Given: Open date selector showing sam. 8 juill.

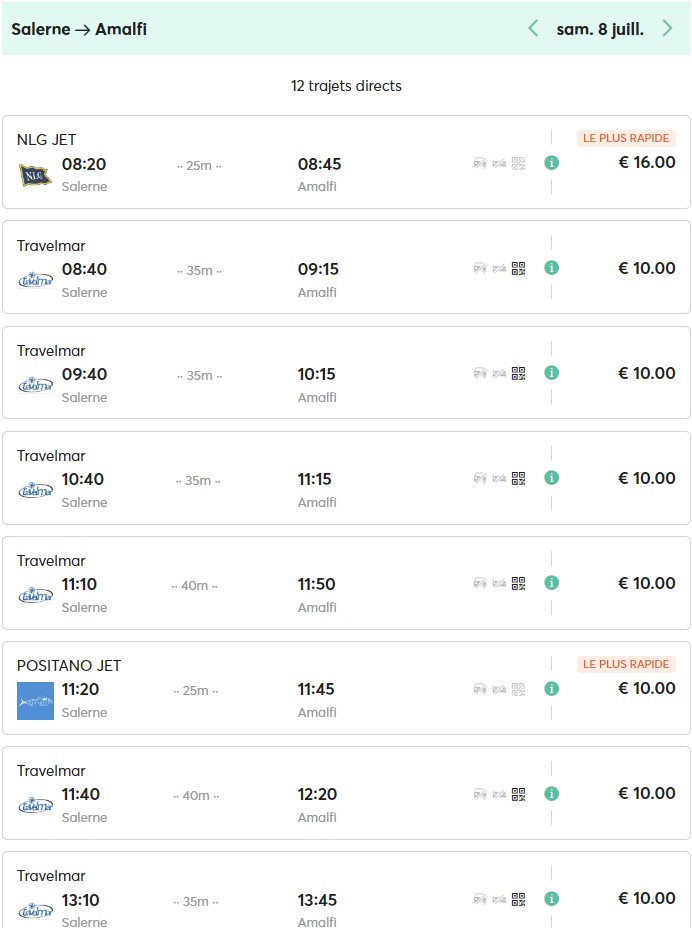Looking at the screenshot, I should pos(600,28).
